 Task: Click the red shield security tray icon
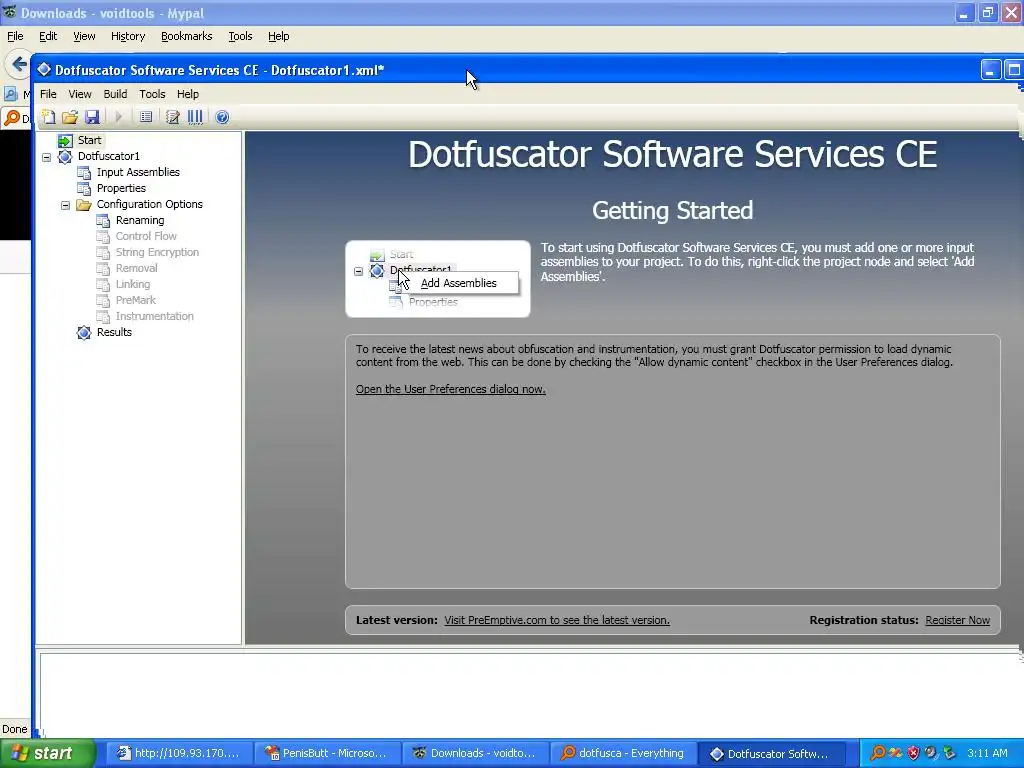point(913,753)
